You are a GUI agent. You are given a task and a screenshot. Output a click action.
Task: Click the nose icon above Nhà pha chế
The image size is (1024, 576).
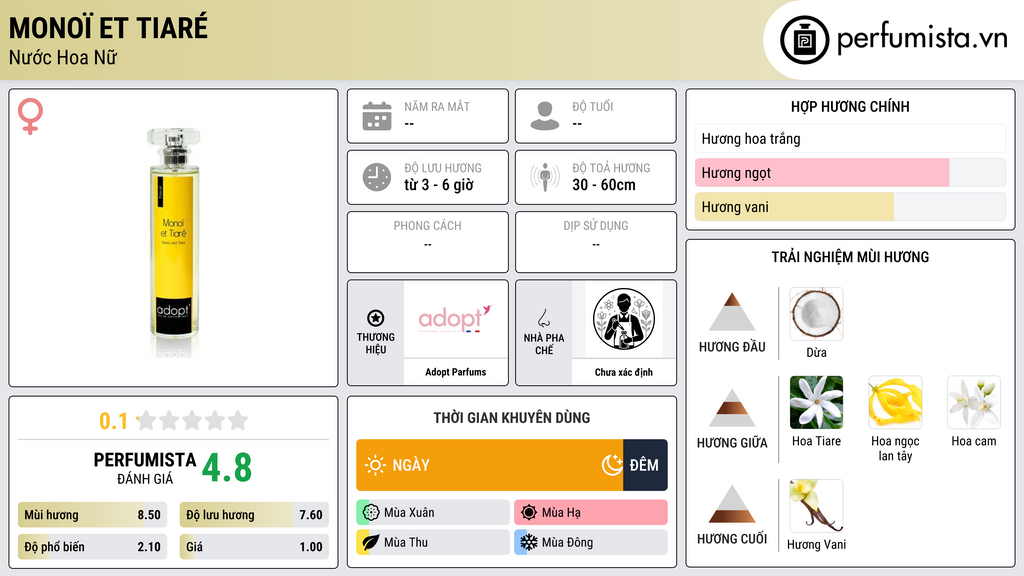click(x=543, y=318)
